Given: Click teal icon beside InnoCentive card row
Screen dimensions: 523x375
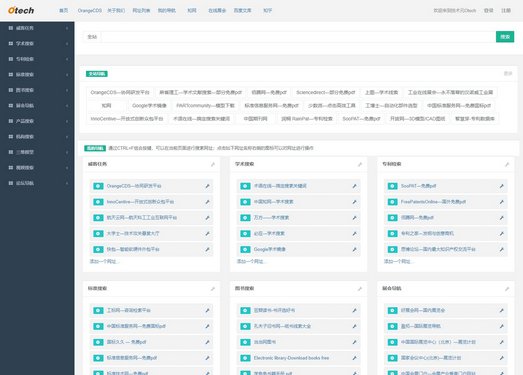Looking at the screenshot, I should pos(98,202).
